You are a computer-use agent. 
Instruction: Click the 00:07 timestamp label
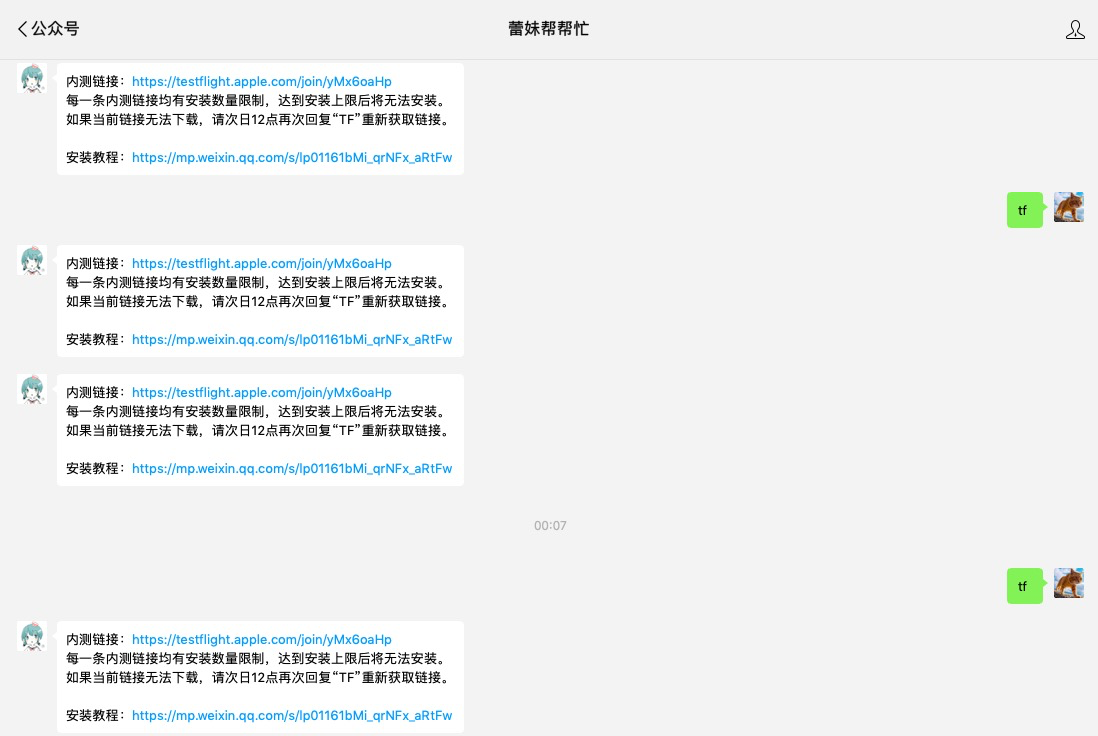click(x=550, y=526)
